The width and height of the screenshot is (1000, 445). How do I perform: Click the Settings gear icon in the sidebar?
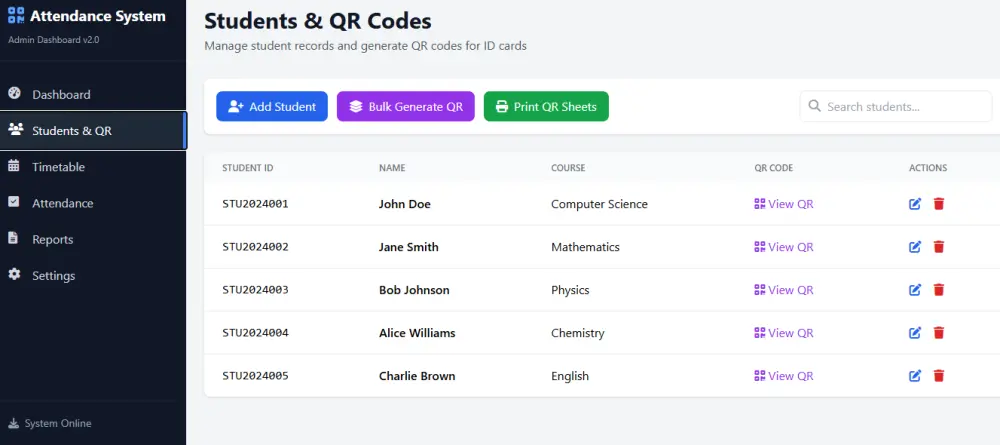tap(14, 275)
